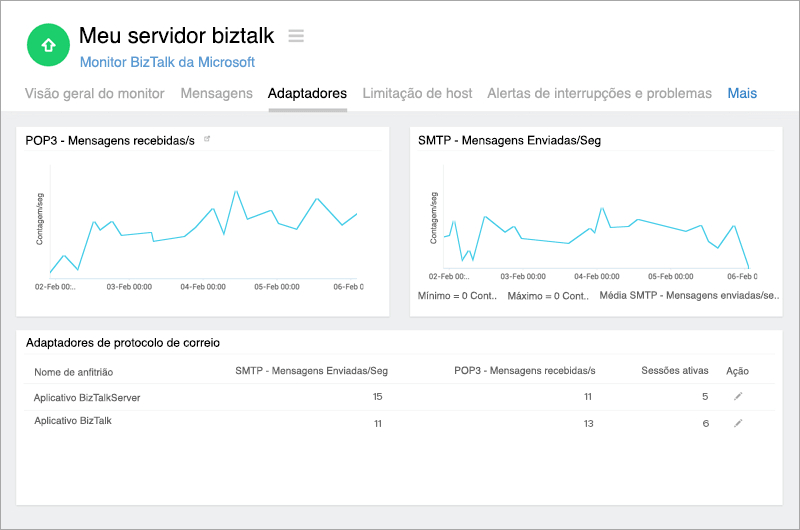The image size is (800, 530).
Task: Select Aplicativo BizTalkServer host name
Action: coord(87,397)
